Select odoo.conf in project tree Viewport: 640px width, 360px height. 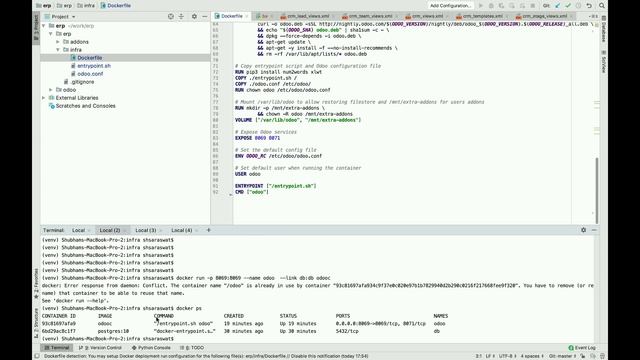90,74
